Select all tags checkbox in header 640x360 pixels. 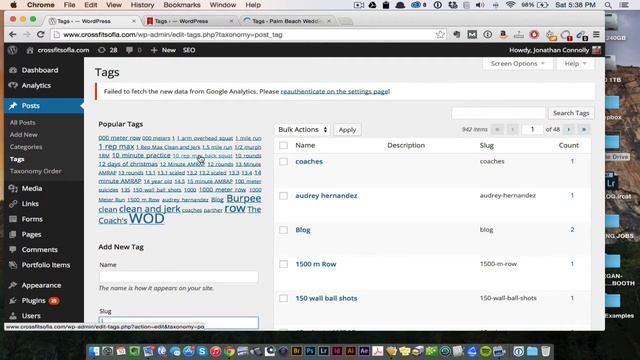tap(283, 145)
